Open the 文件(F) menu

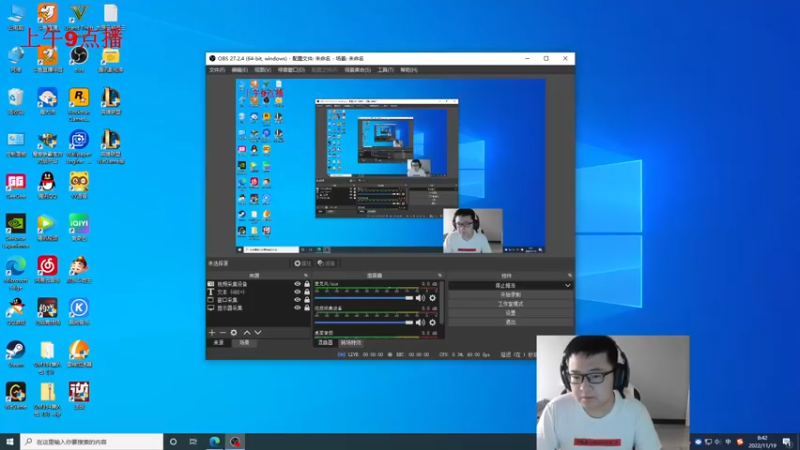pos(217,70)
